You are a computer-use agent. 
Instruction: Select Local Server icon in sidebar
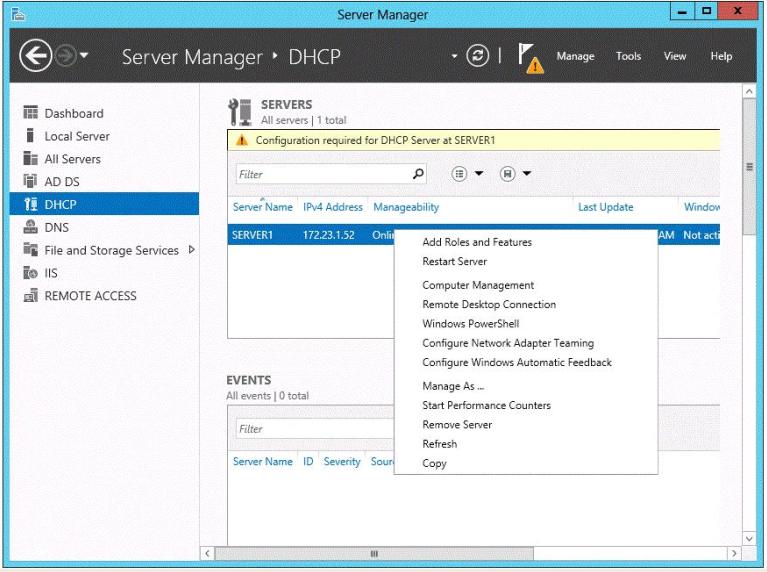click(x=30, y=136)
